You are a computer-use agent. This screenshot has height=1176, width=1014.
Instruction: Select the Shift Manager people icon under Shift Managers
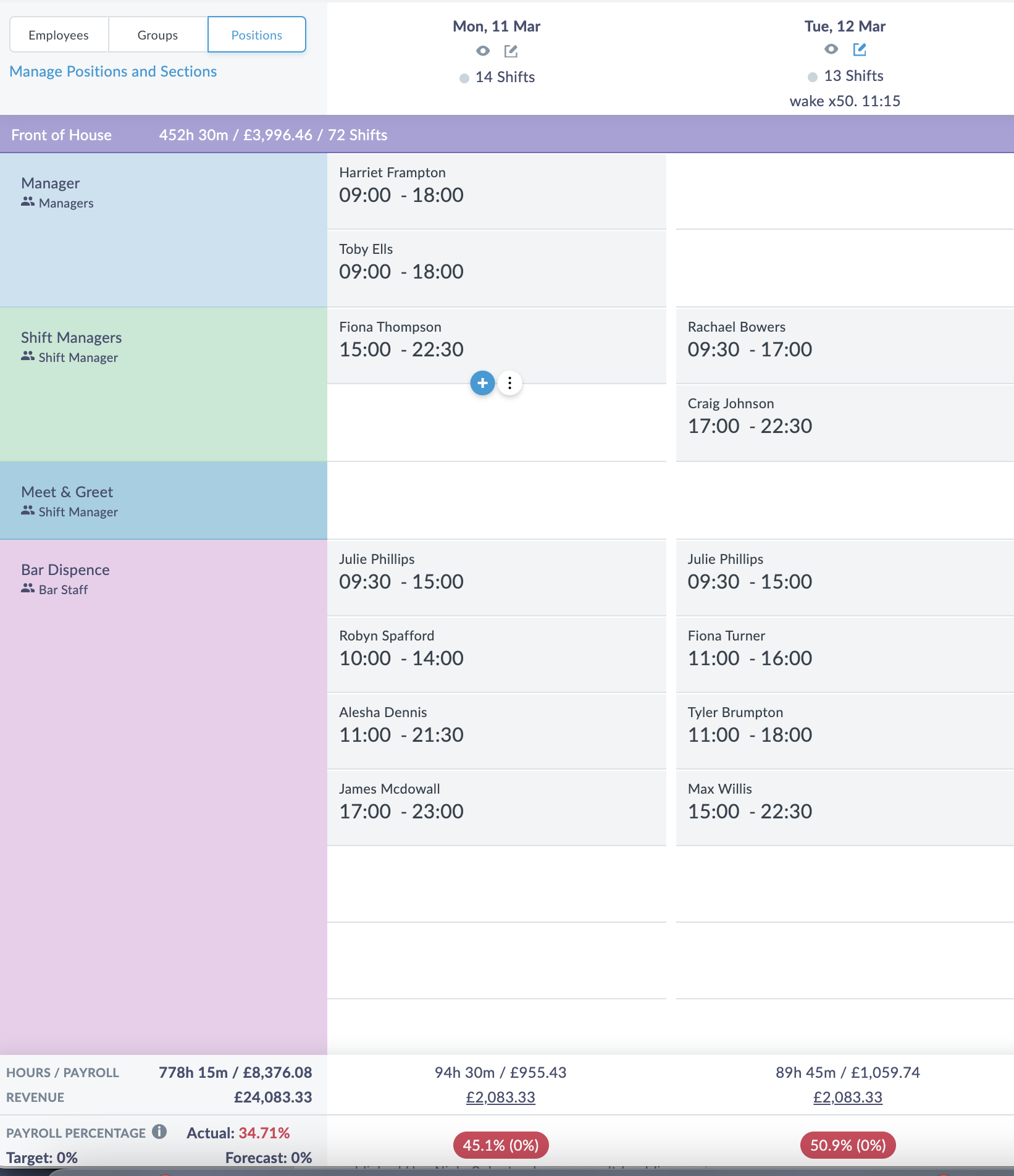[x=27, y=356]
